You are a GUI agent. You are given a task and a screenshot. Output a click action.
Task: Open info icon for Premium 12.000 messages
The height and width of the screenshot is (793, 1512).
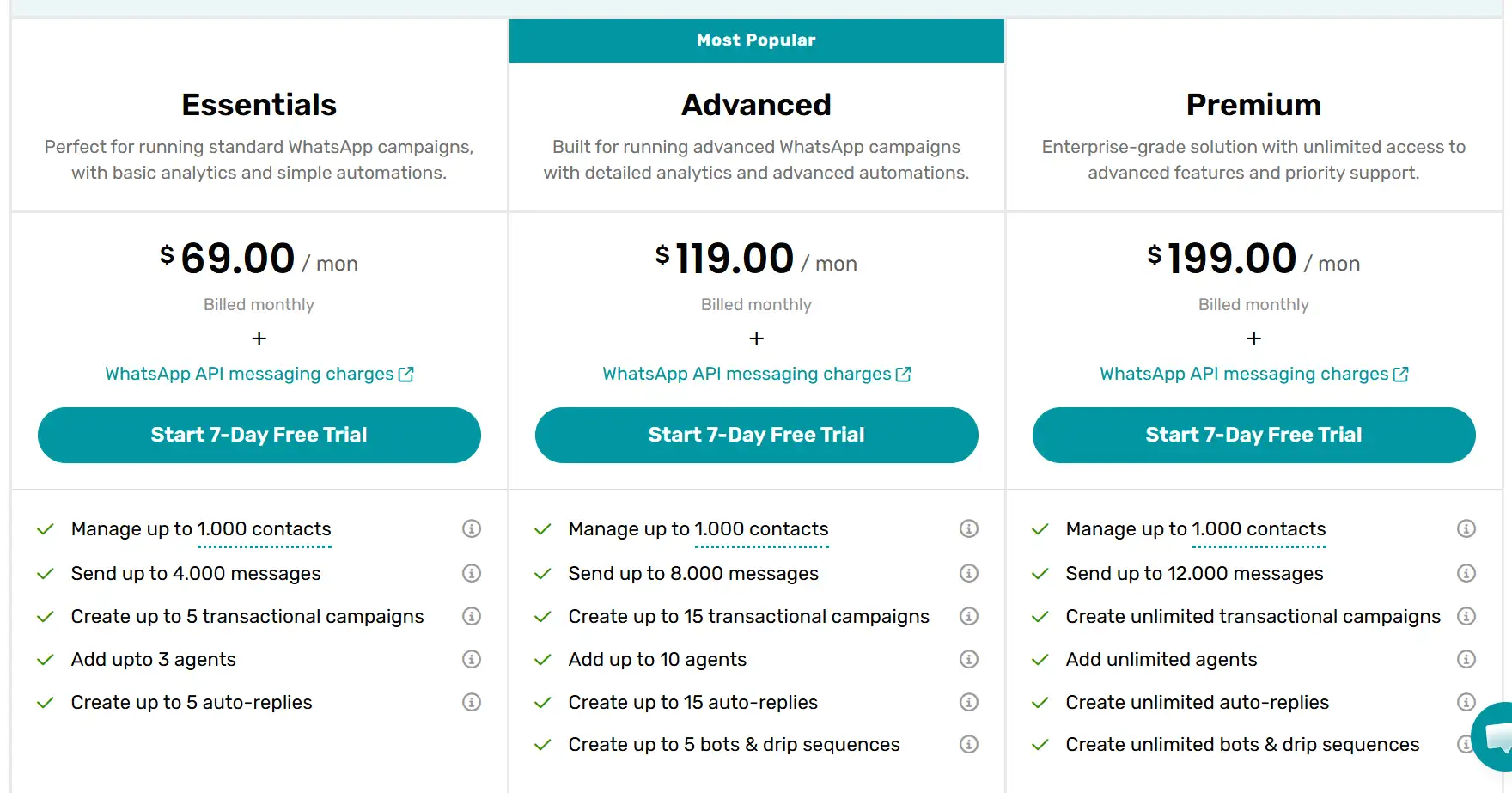point(1466,573)
